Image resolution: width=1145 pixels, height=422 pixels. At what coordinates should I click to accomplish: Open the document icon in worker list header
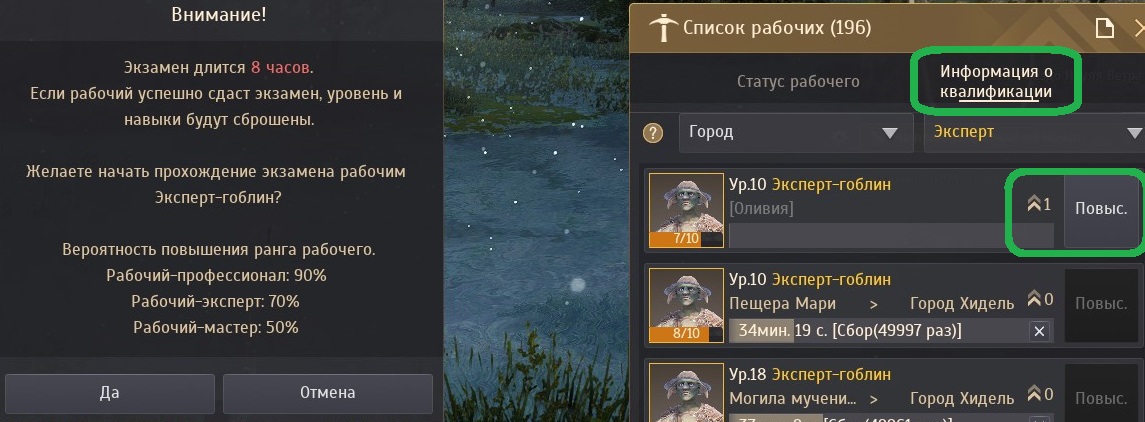tap(1105, 28)
